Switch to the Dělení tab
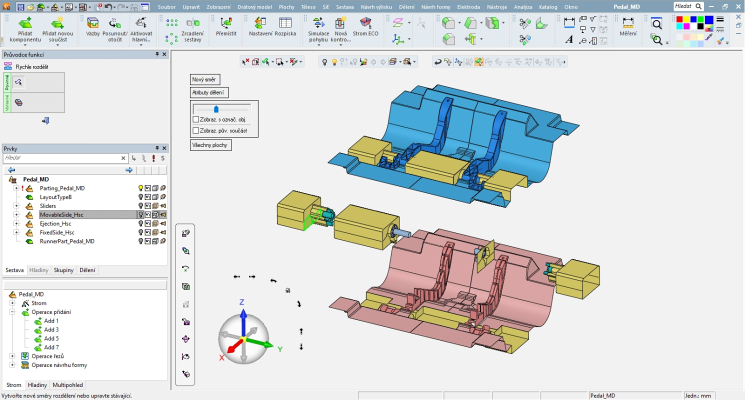The width and height of the screenshot is (745, 400). click(87, 270)
